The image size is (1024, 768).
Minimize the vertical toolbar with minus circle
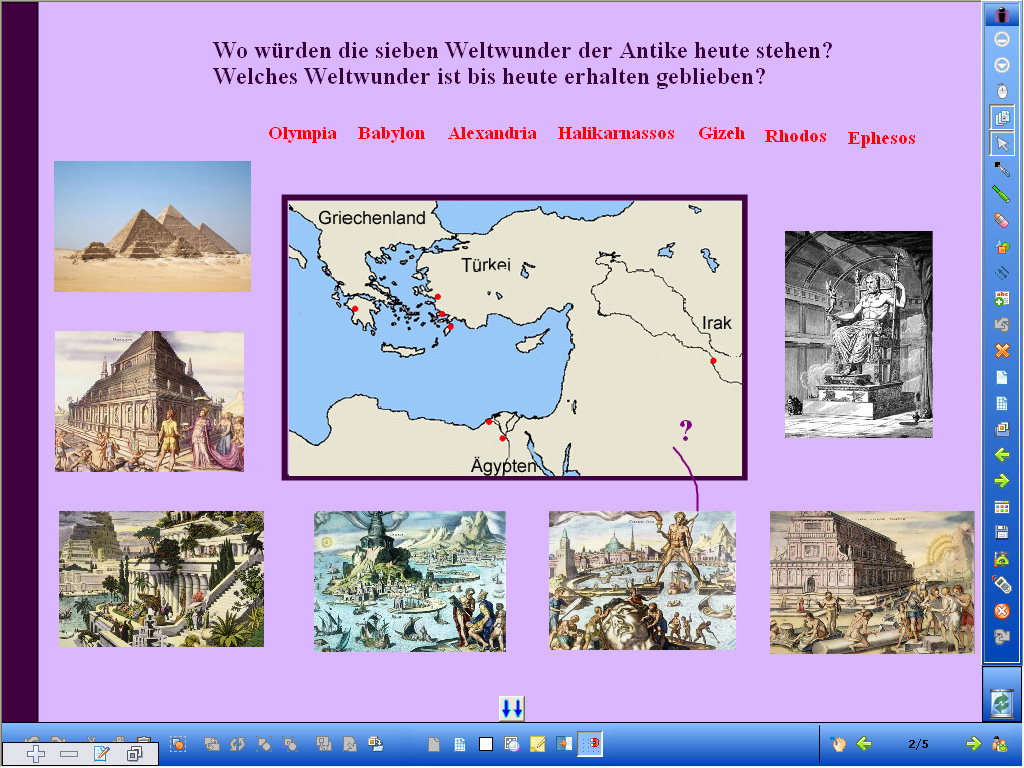click(1002, 39)
